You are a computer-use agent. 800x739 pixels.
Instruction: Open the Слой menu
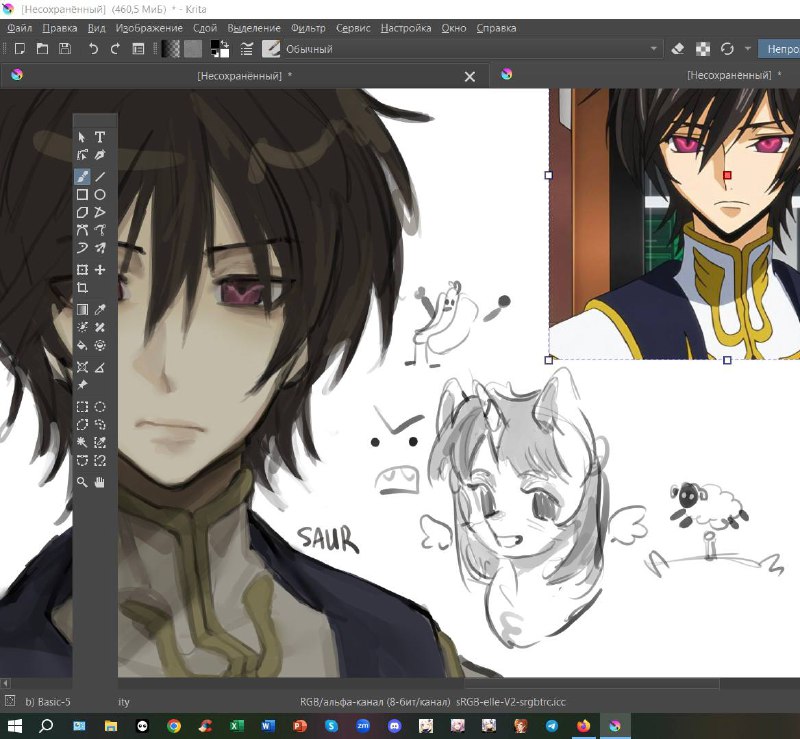205,28
